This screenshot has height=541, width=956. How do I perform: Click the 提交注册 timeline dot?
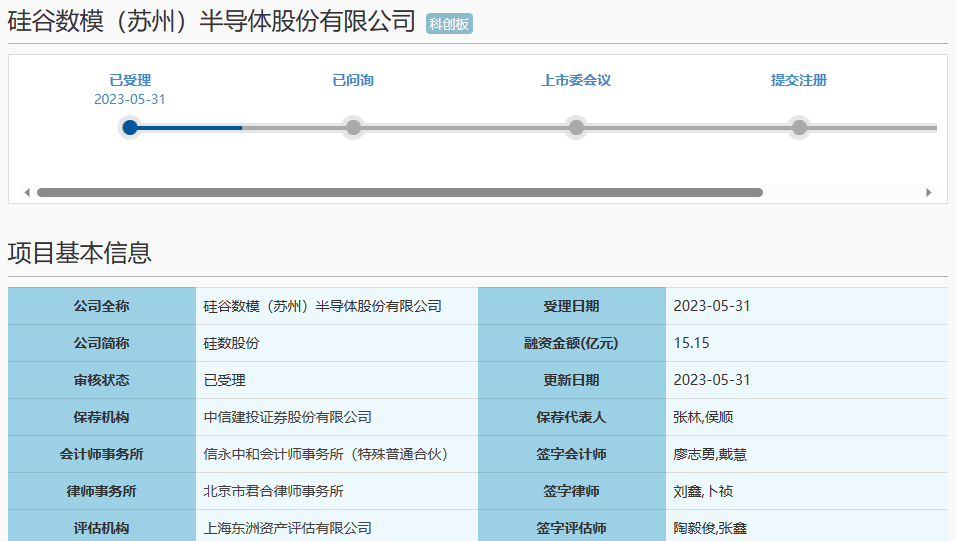point(799,127)
